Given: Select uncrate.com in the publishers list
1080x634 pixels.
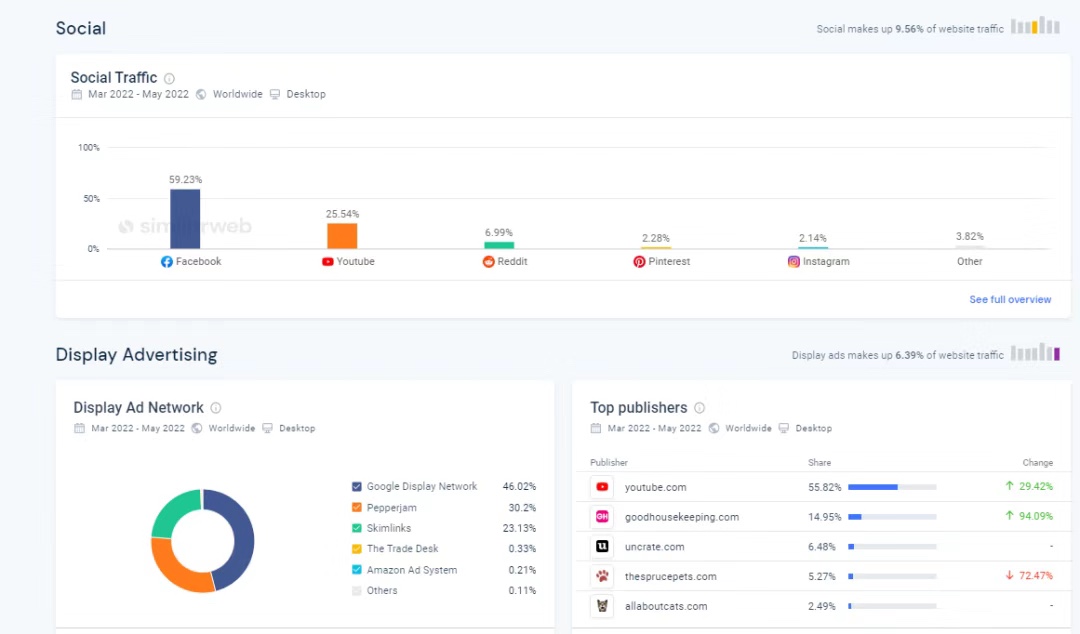Looking at the screenshot, I should tap(654, 547).
